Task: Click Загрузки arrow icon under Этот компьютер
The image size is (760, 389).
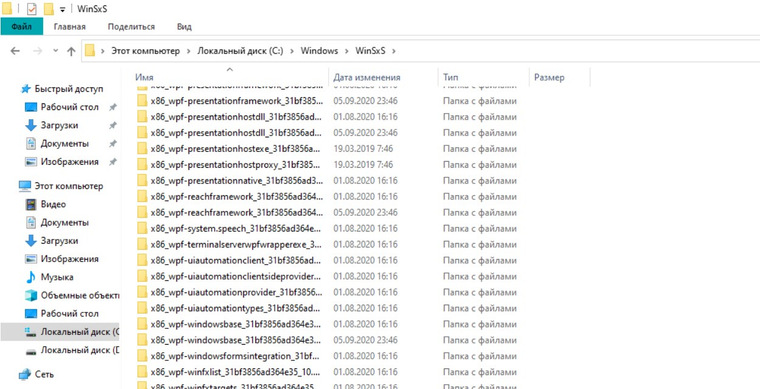Action: coord(31,241)
